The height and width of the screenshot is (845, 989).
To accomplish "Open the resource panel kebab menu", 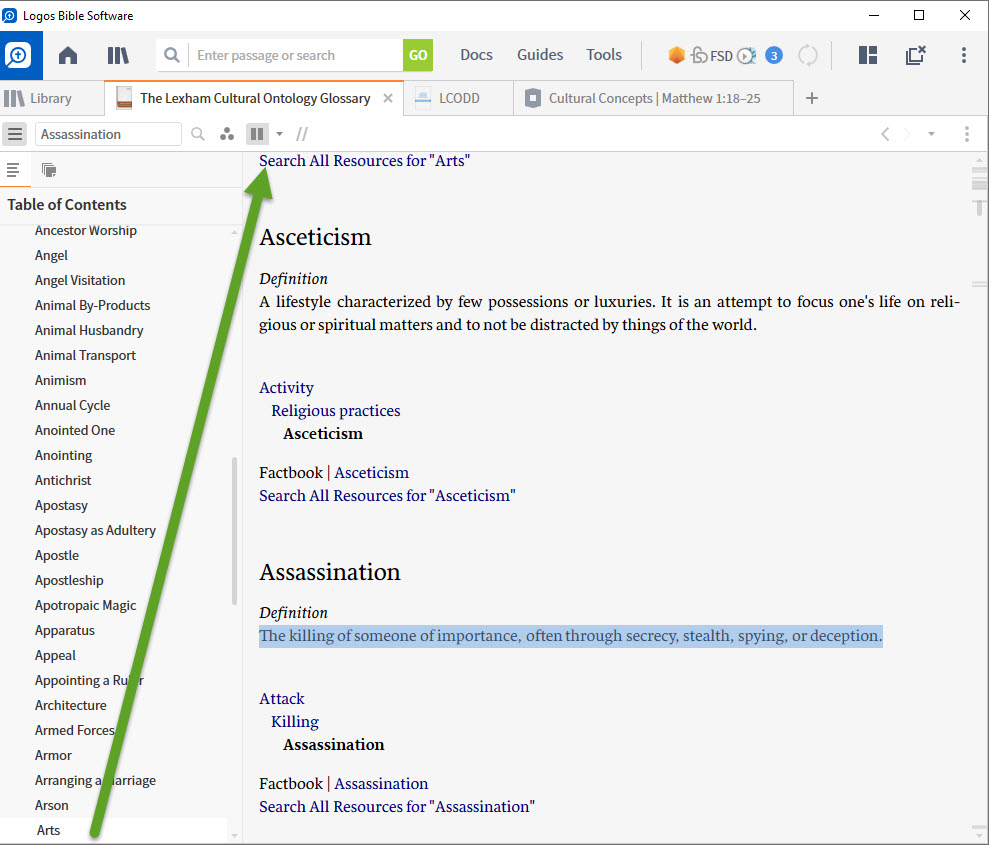I will pyautogui.click(x=966, y=134).
